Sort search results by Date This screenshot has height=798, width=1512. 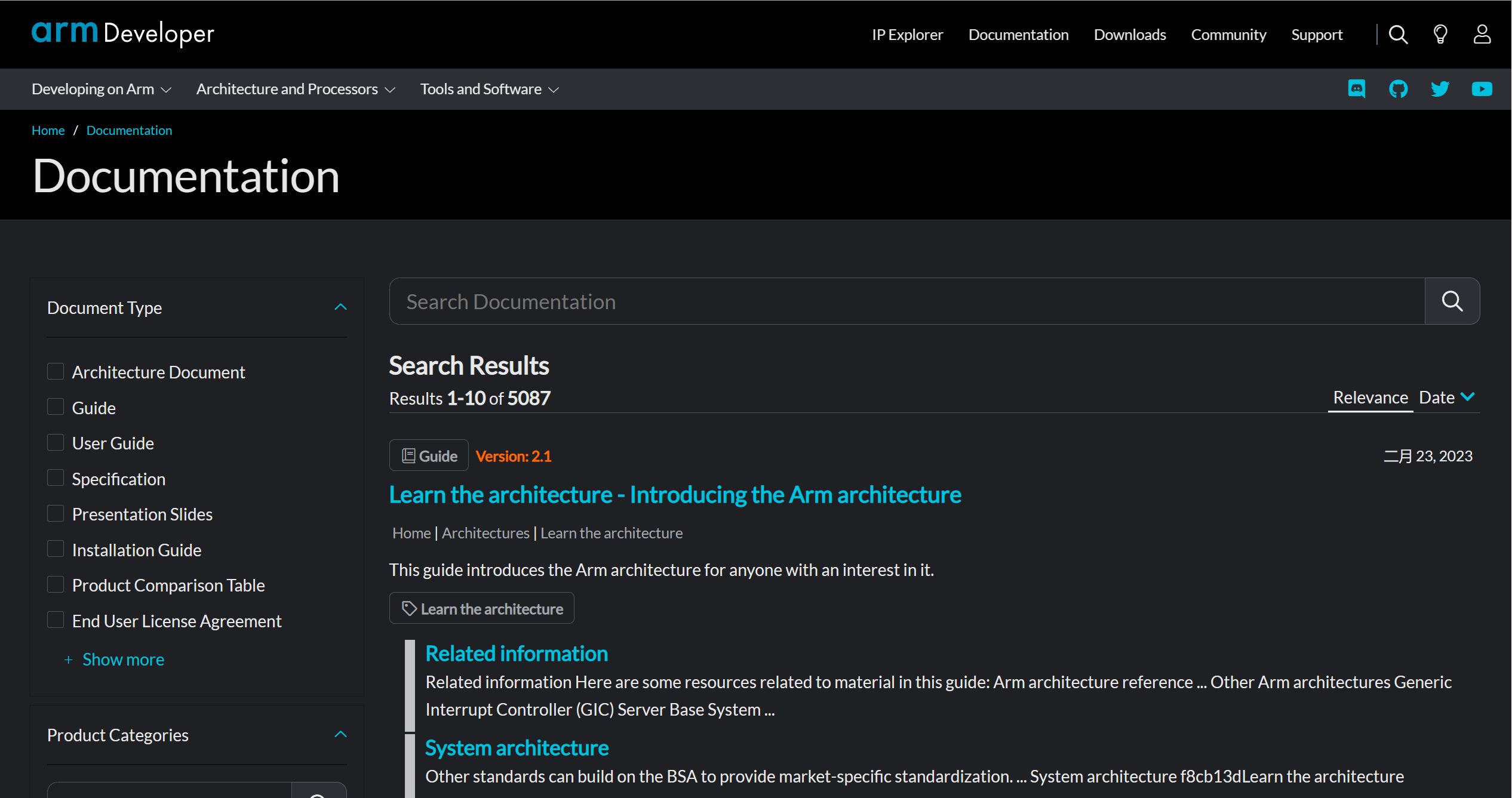(1438, 398)
